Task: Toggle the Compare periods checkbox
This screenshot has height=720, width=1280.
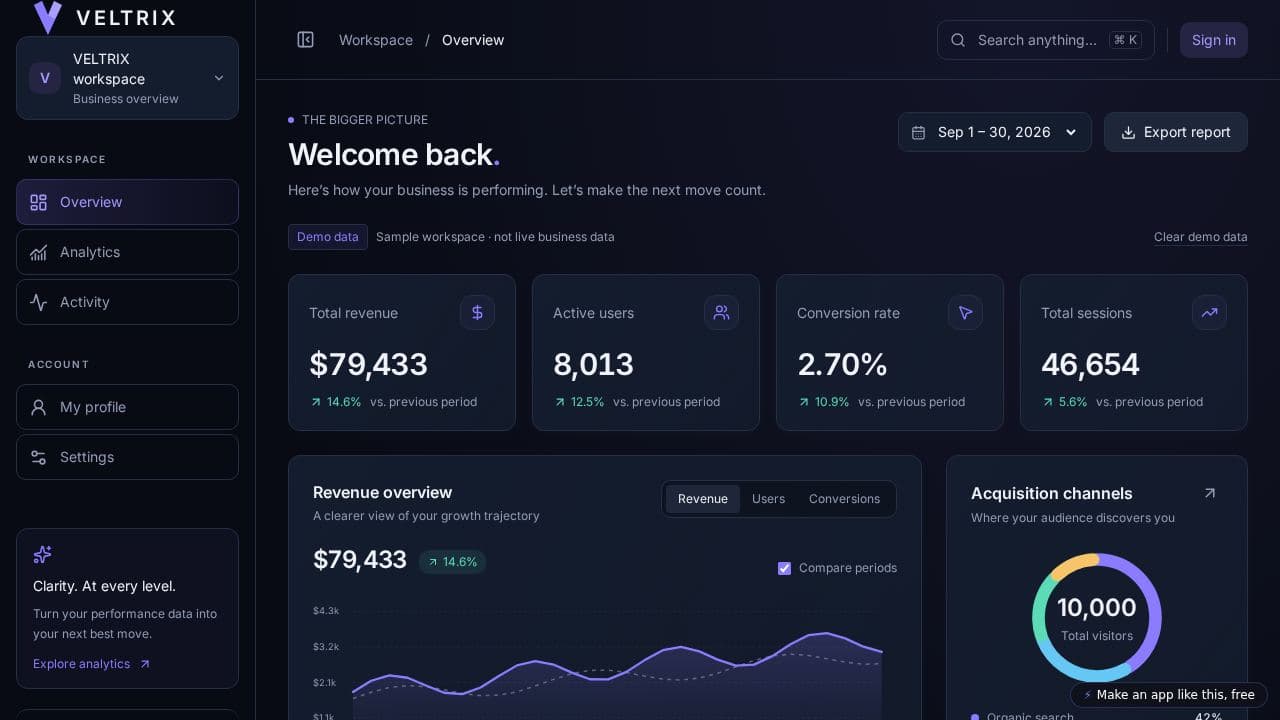Action: (x=785, y=568)
